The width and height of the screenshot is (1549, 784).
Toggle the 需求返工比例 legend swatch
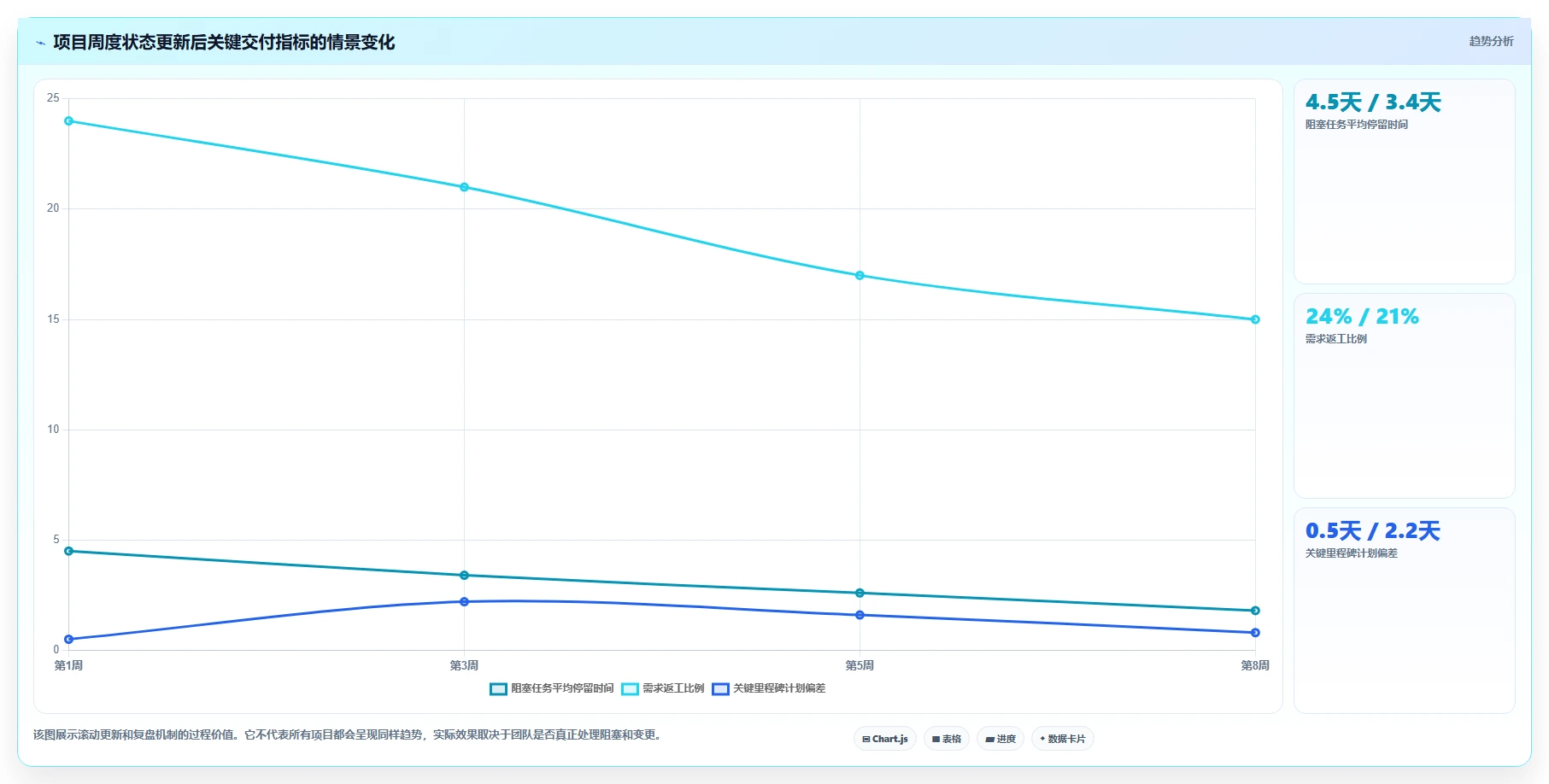click(x=630, y=689)
